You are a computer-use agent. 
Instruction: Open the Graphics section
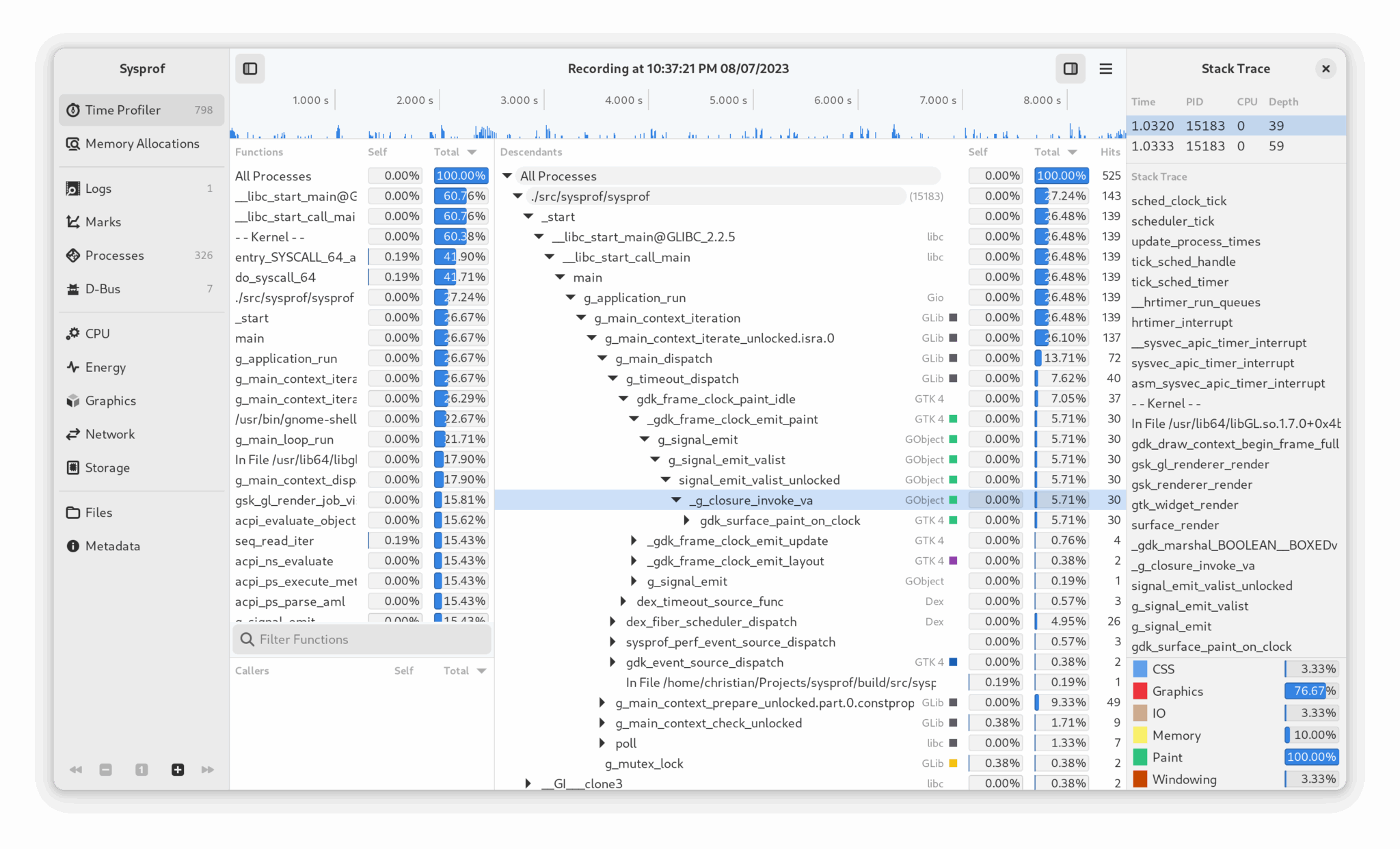click(x=109, y=401)
